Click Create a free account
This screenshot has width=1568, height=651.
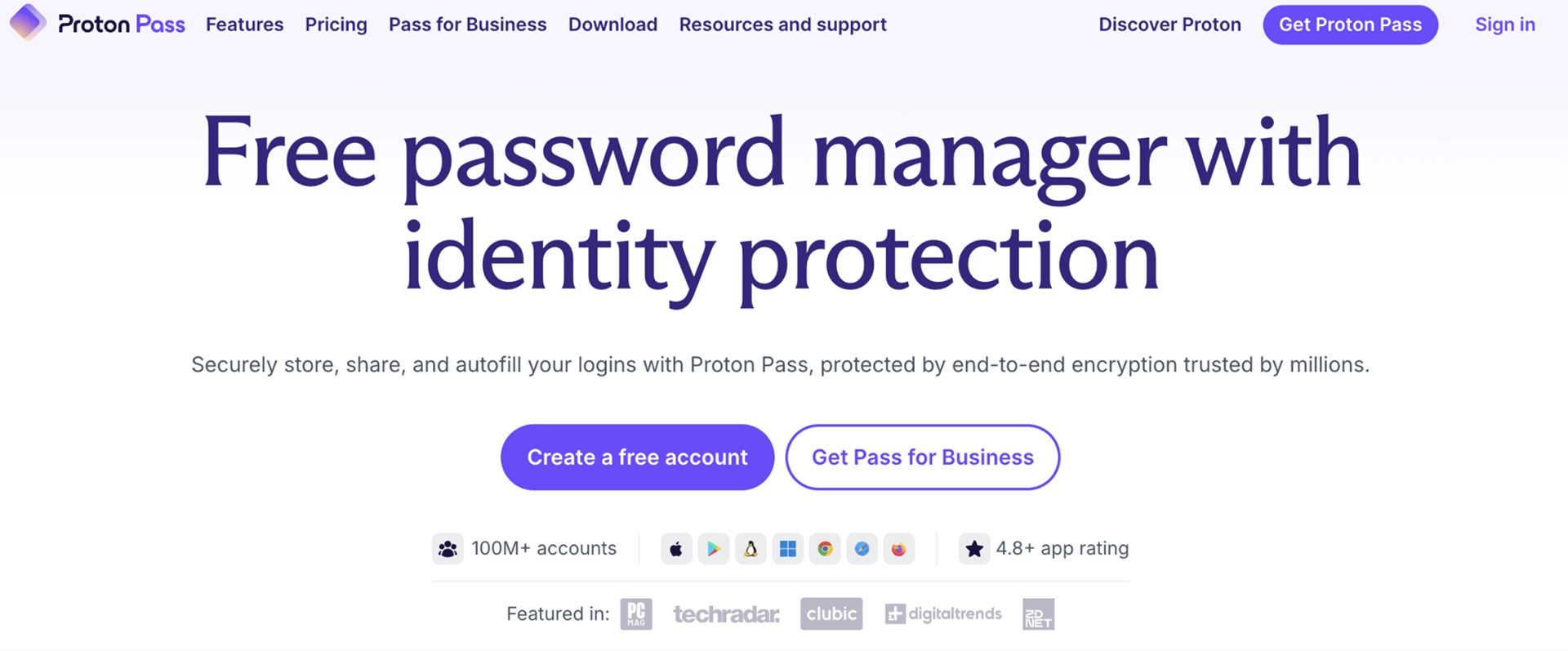tap(636, 457)
